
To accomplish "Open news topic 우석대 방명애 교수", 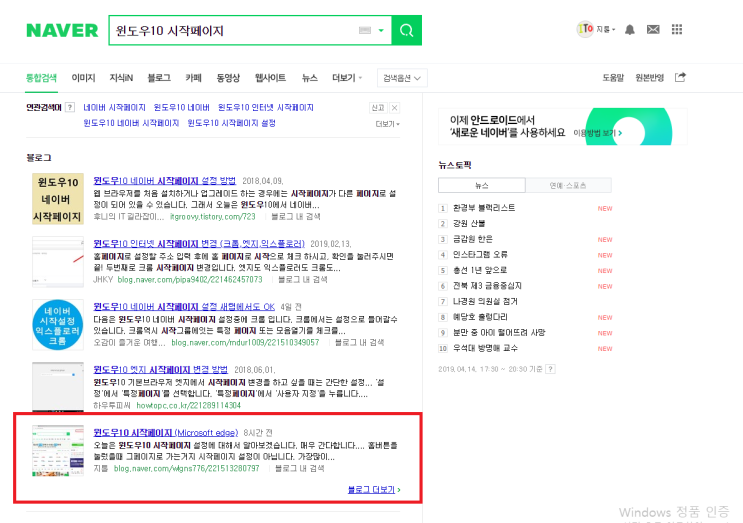I will click(x=485, y=349).
